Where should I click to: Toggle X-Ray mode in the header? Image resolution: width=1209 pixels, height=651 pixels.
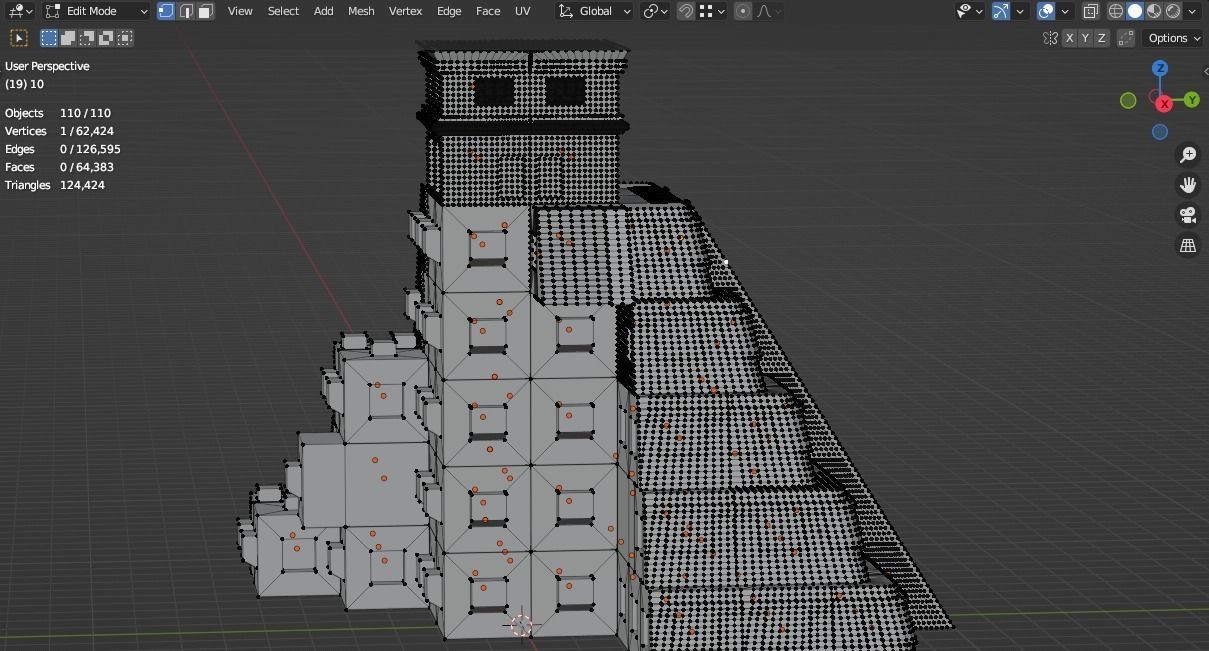pos(1090,11)
